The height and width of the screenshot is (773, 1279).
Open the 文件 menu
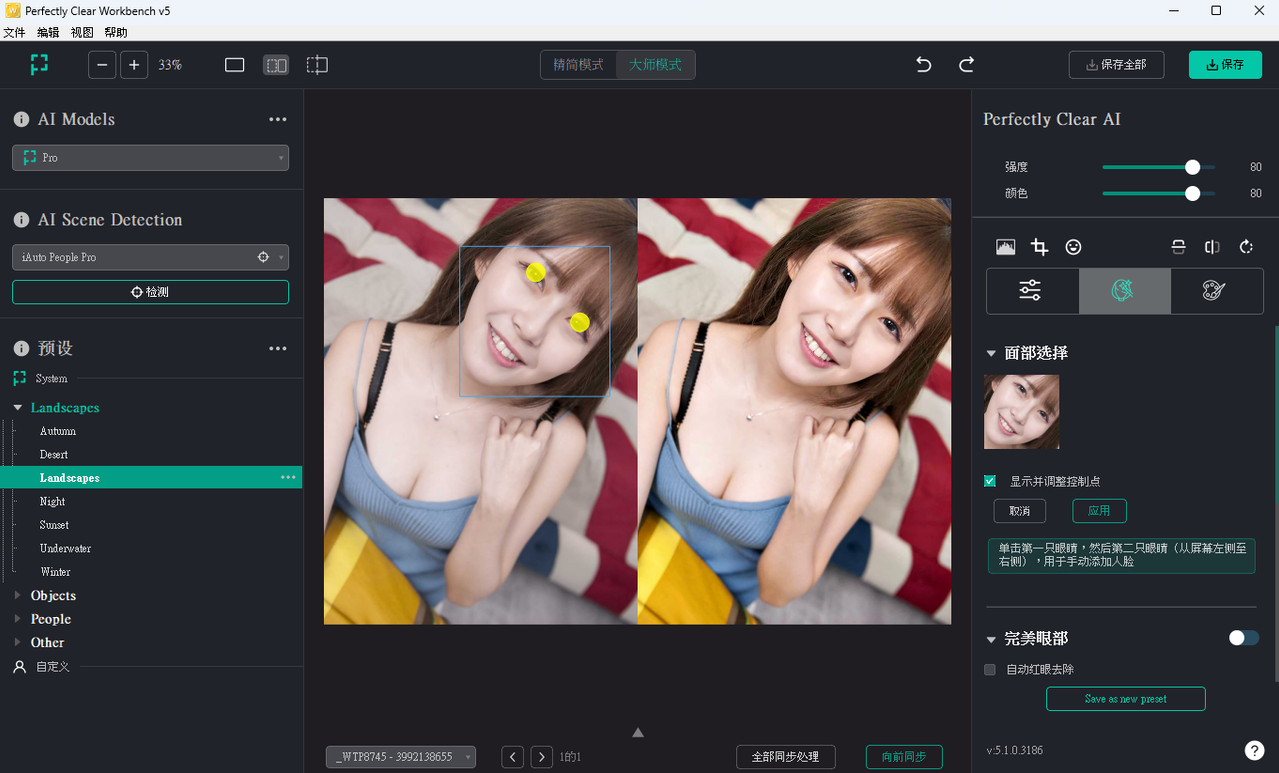(14, 33)
